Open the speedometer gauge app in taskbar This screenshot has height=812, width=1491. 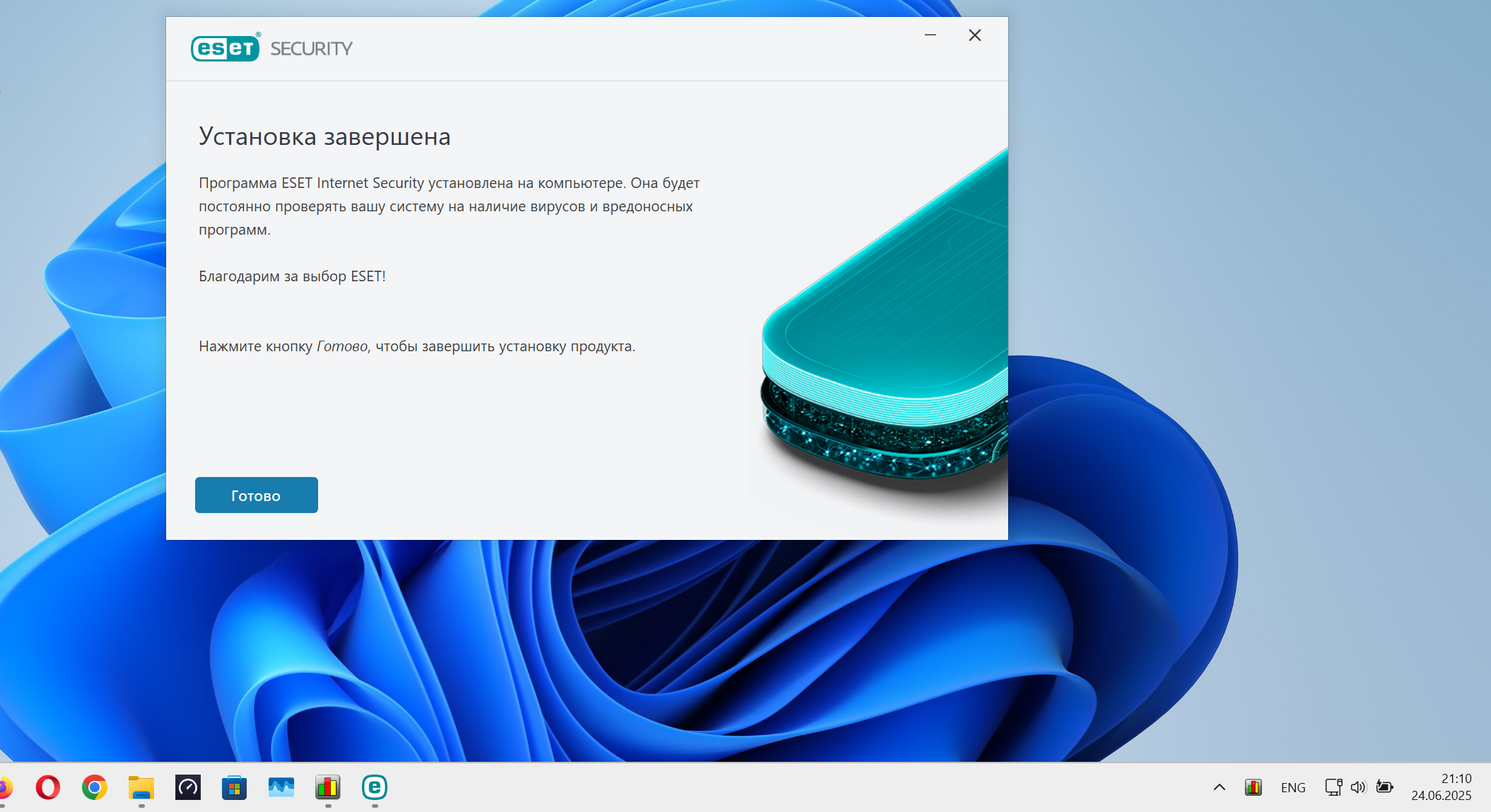(188, 787)
